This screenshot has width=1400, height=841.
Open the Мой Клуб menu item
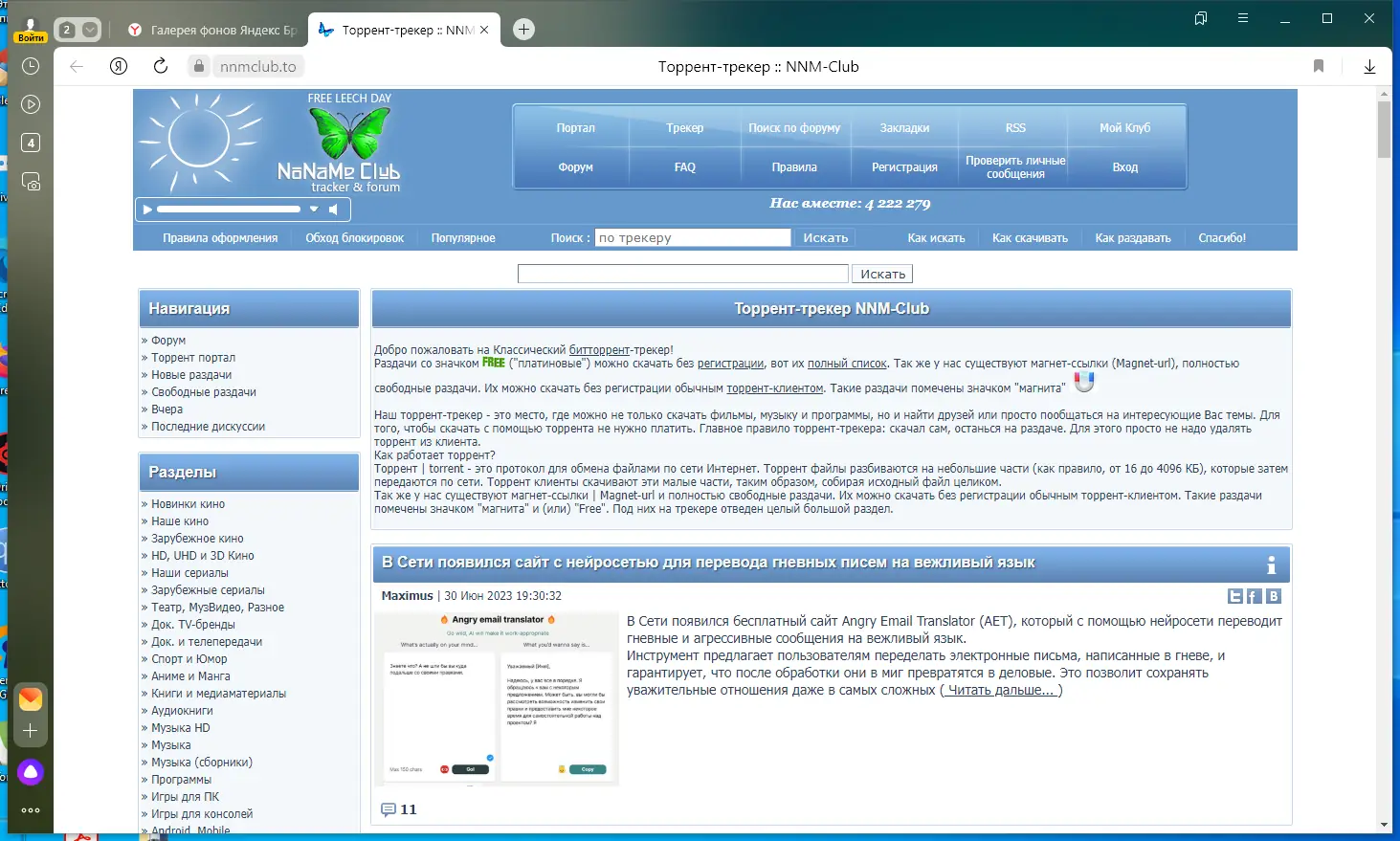pyautogui.click(x=1125, y=128)
